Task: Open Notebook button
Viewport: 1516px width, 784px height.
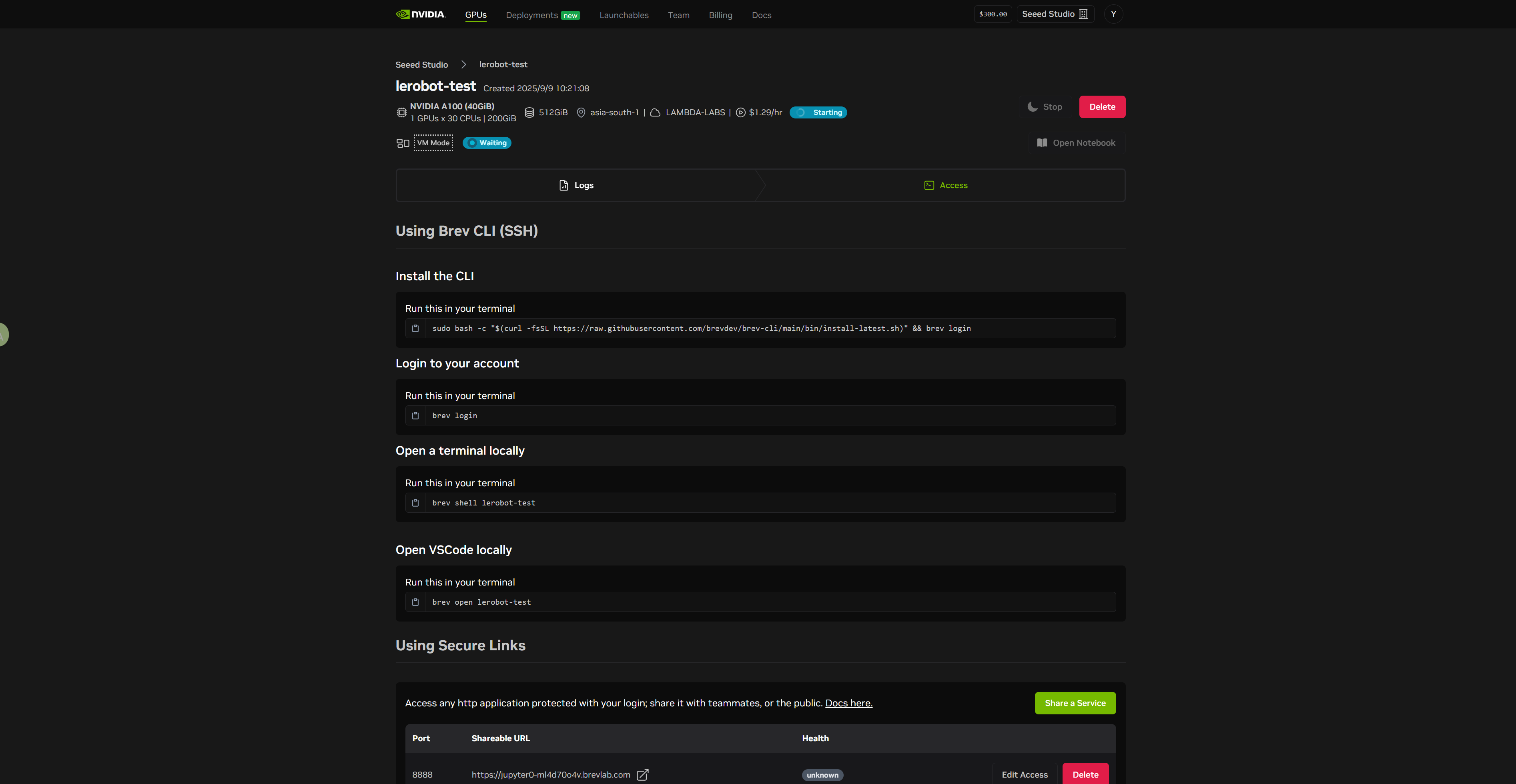Action: (1077, 143)
